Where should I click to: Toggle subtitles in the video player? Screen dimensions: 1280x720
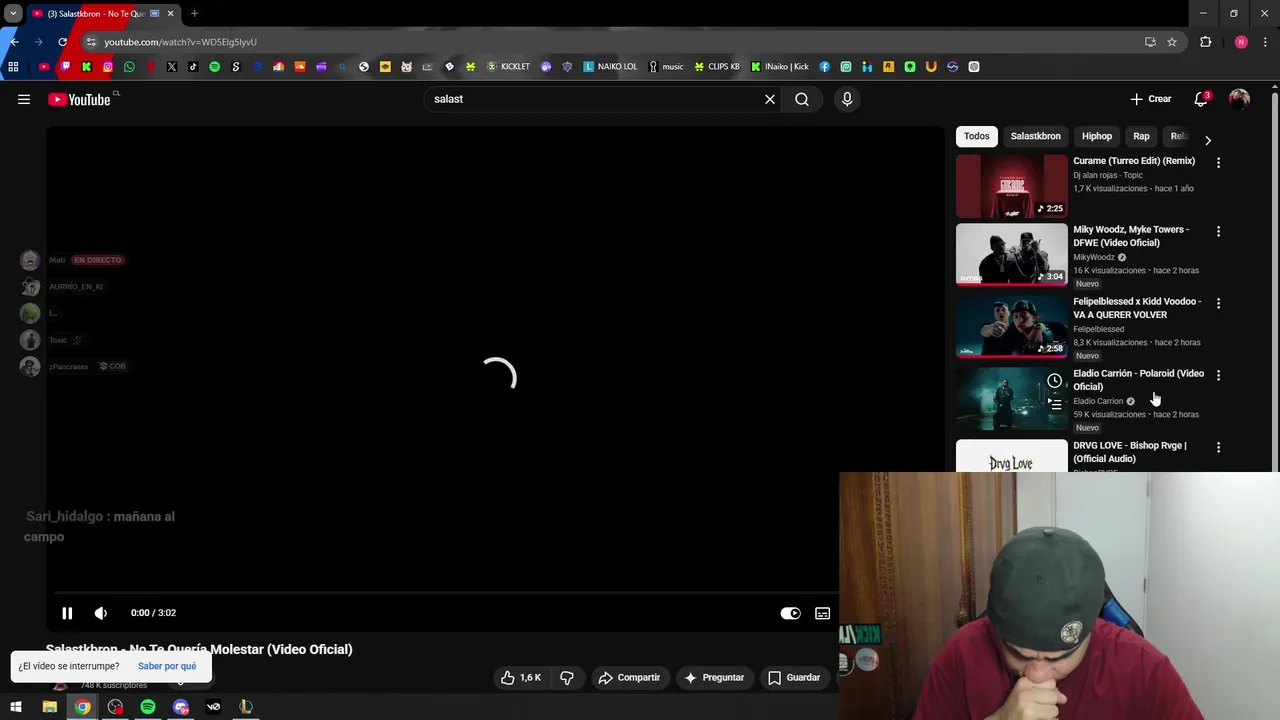pyautogui.click(x=822, y=613)
